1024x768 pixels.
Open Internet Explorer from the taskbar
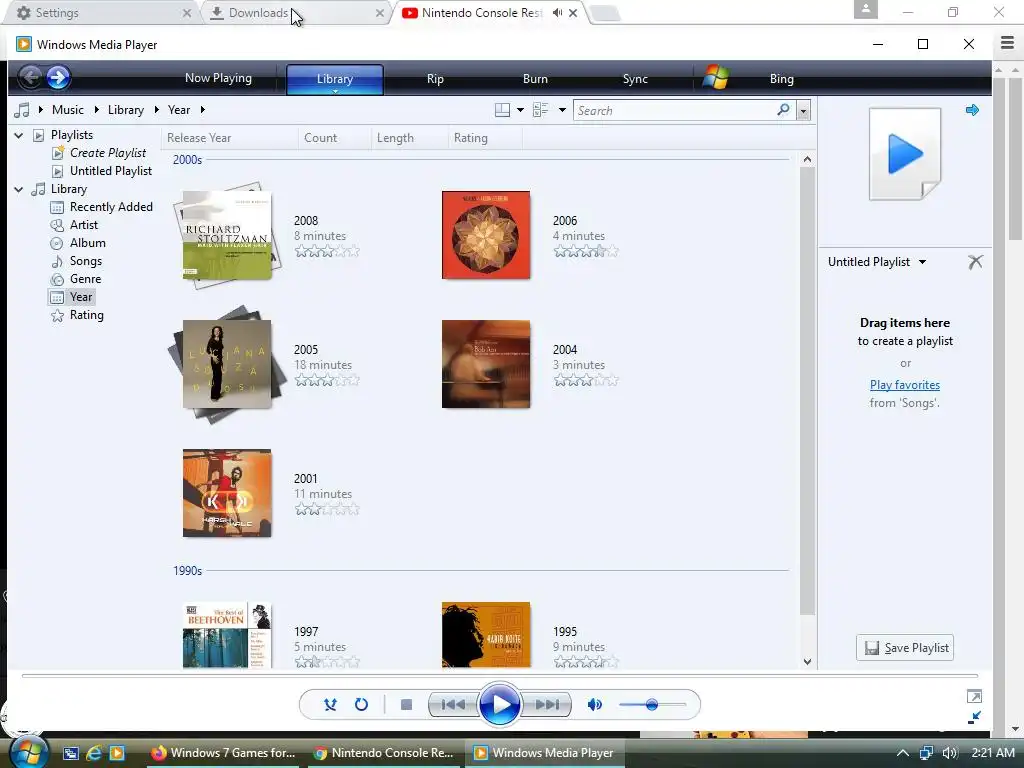tap(94, 753)
